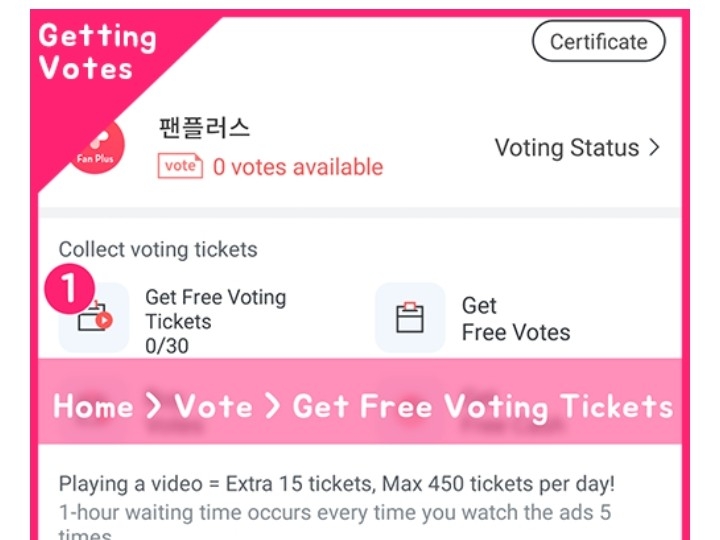
Task: Click the 팬플러스 username
Action: click(x=205, y=128)
